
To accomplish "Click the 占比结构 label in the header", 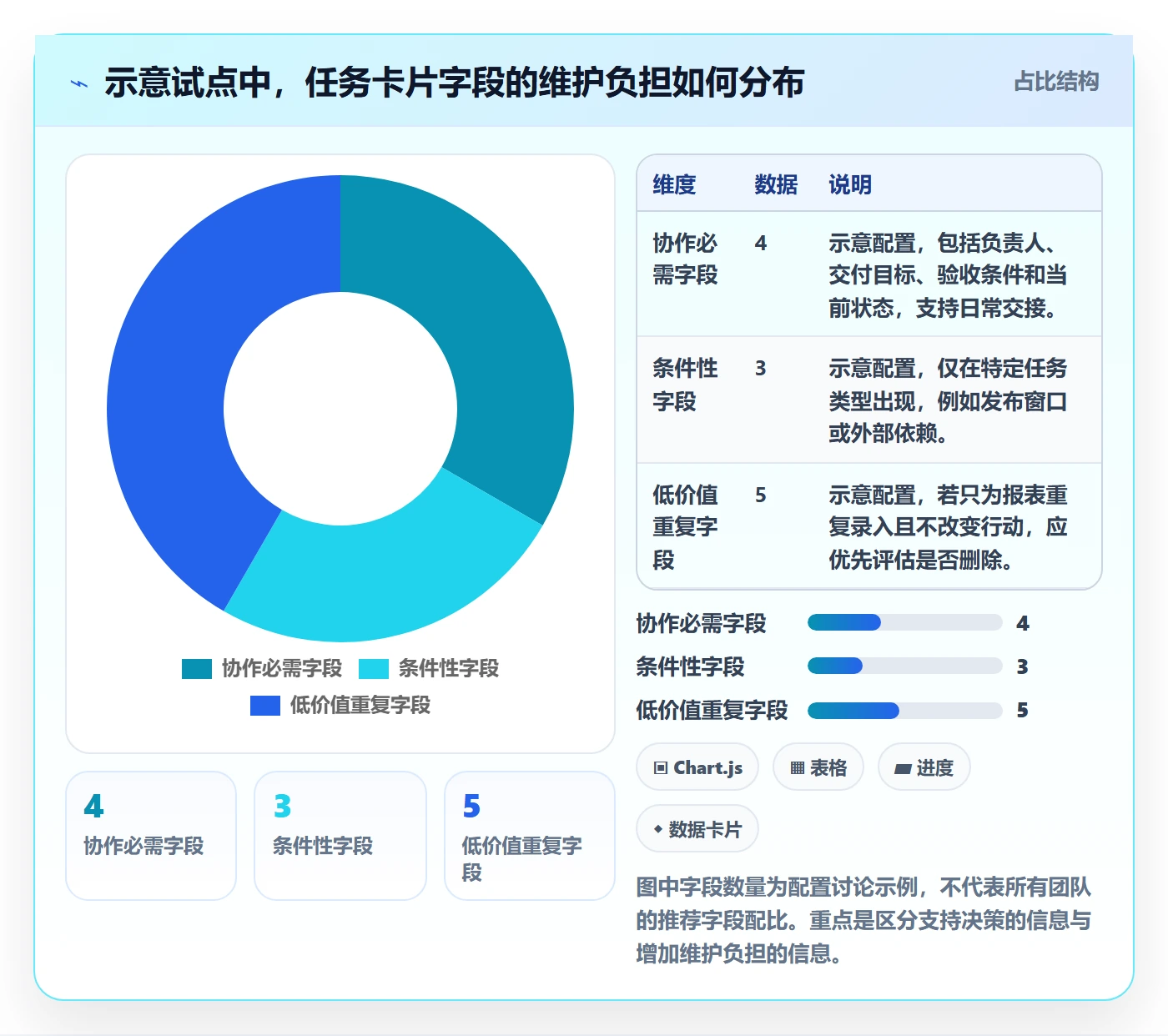I will click(x=1056, y=82).
